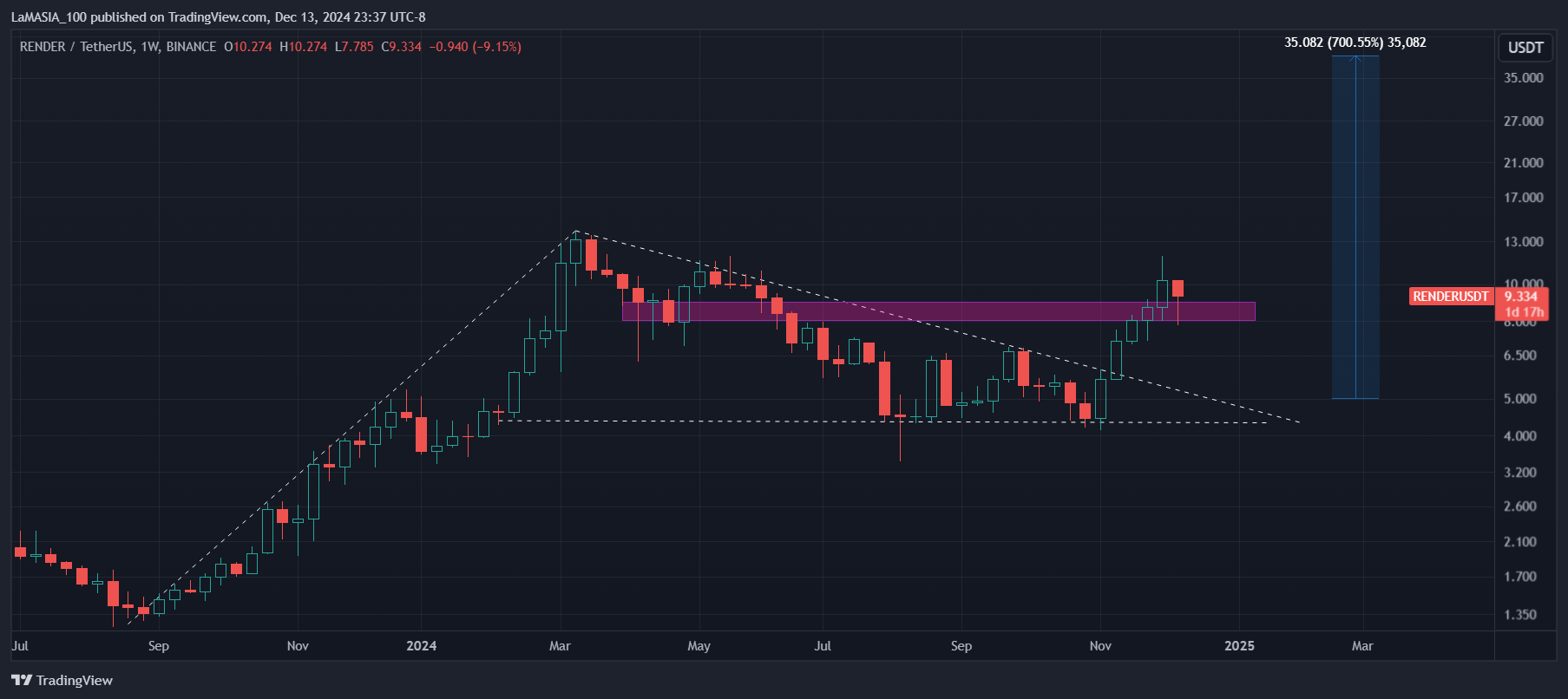This screenshot has width=1568, height=699.
Task: Click the close value C9.334
Action: 402,47
